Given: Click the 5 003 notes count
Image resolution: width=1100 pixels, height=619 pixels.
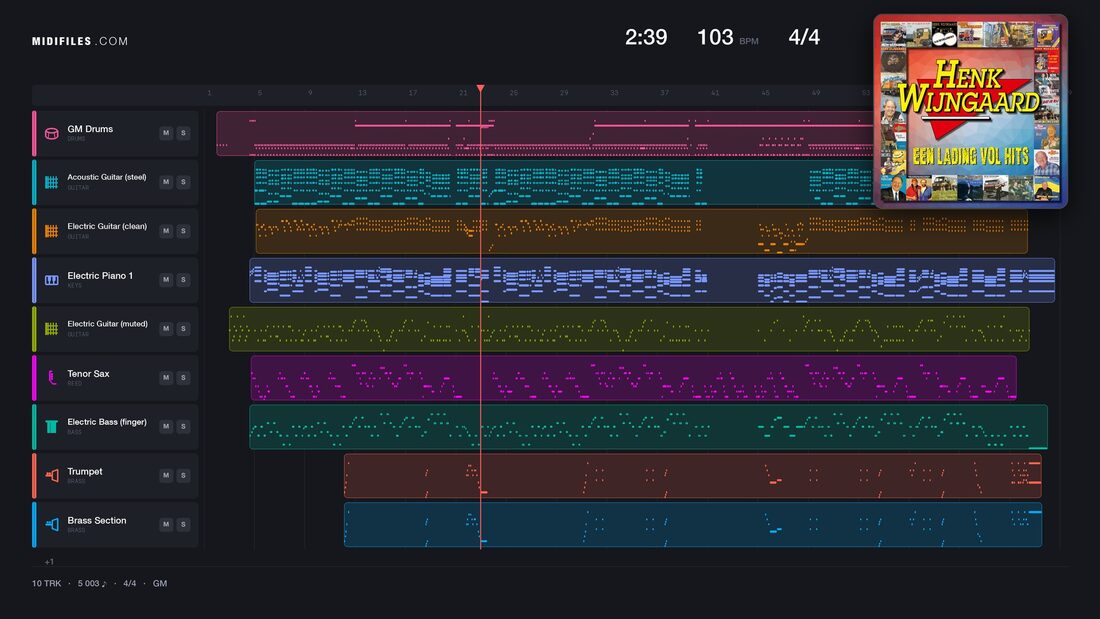Looking at the screenshot, I should click(x=92, y=583).
